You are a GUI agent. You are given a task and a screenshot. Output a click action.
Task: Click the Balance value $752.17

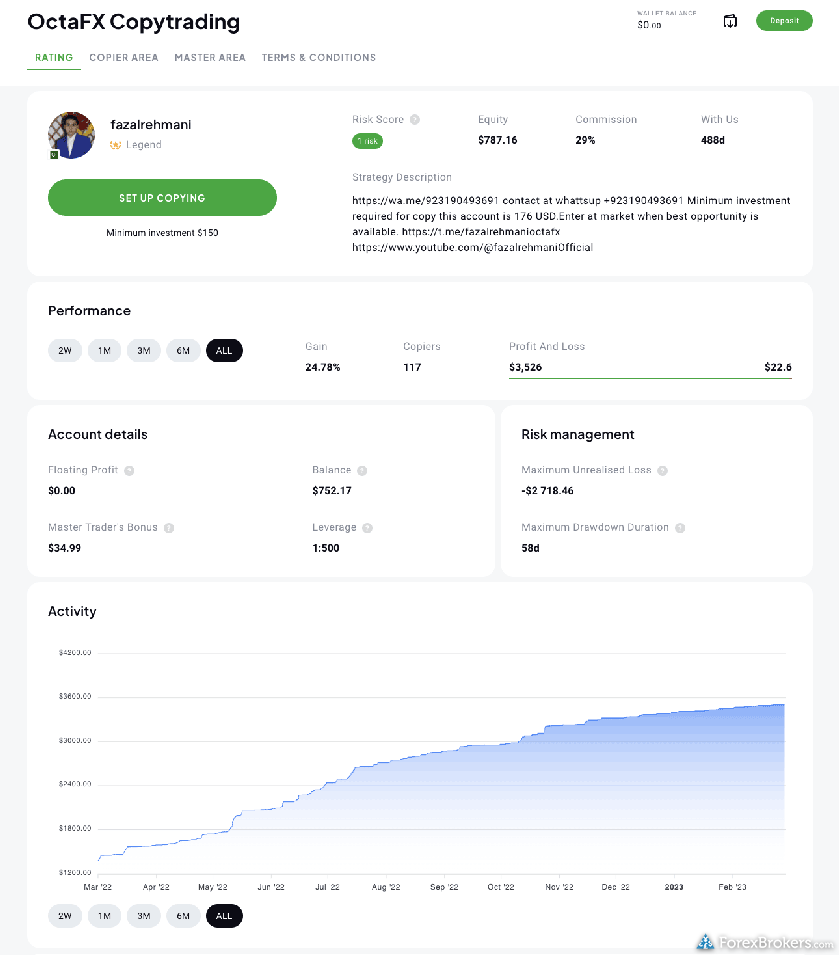332,491
